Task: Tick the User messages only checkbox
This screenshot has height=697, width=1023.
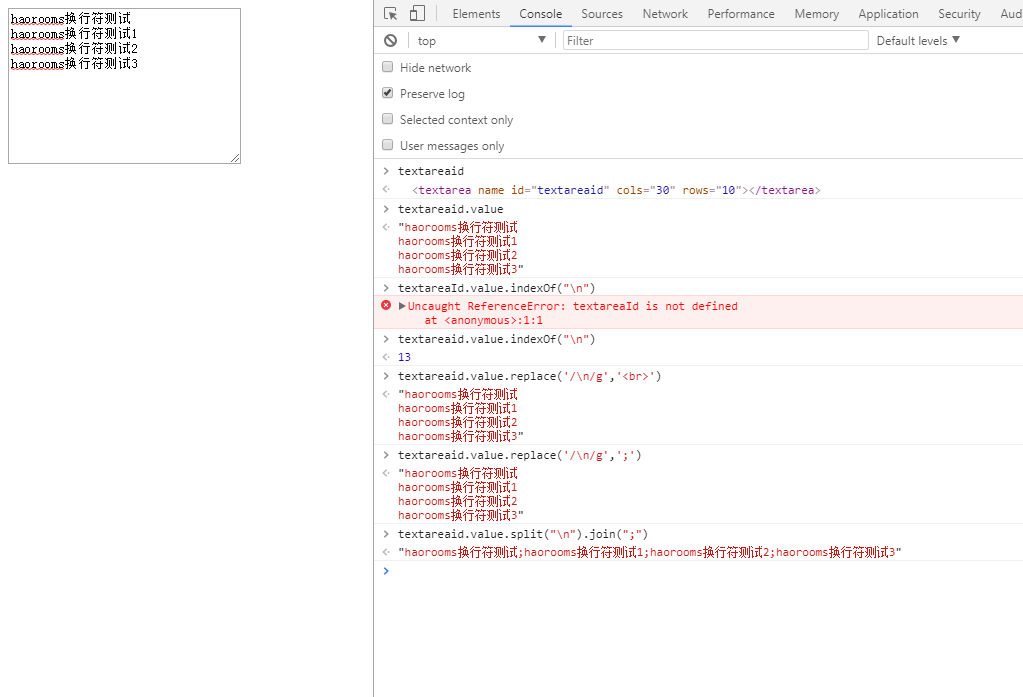Action: pos(388,145)
